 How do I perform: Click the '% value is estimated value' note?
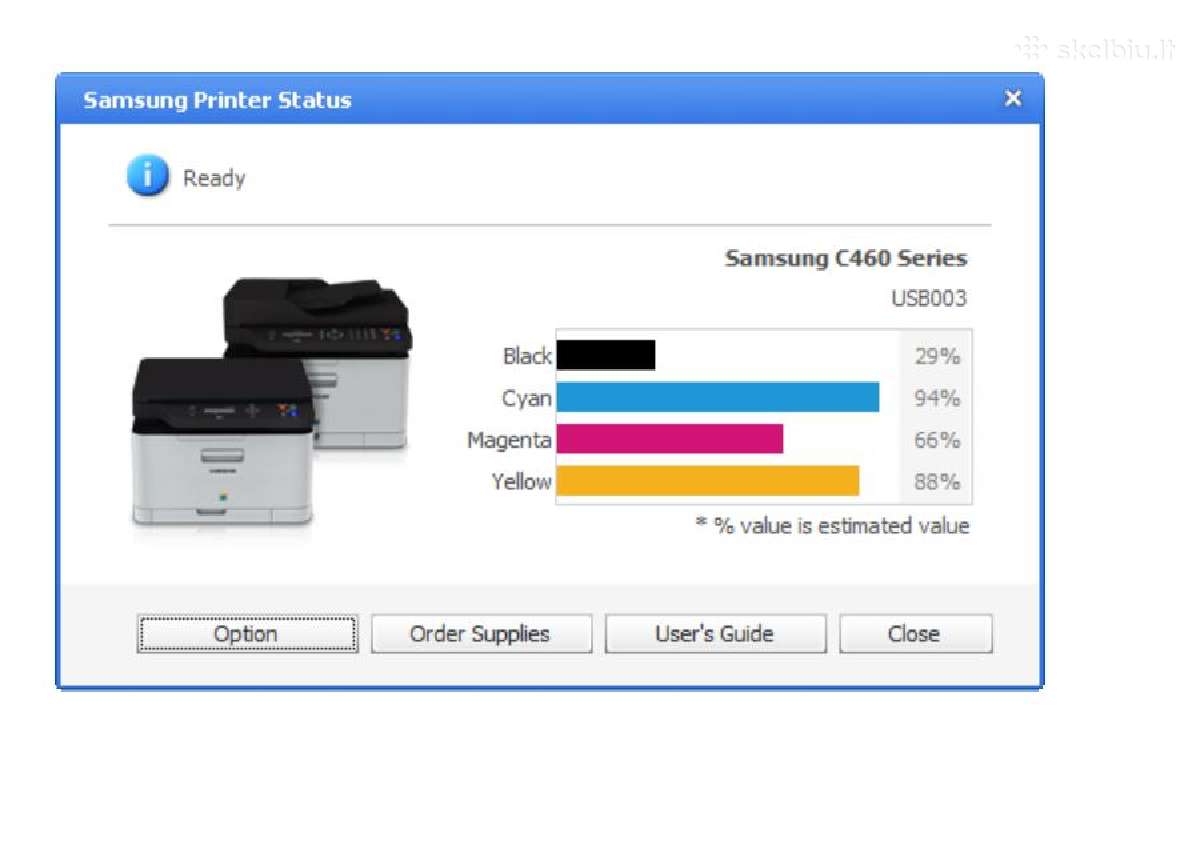[833, 526]
